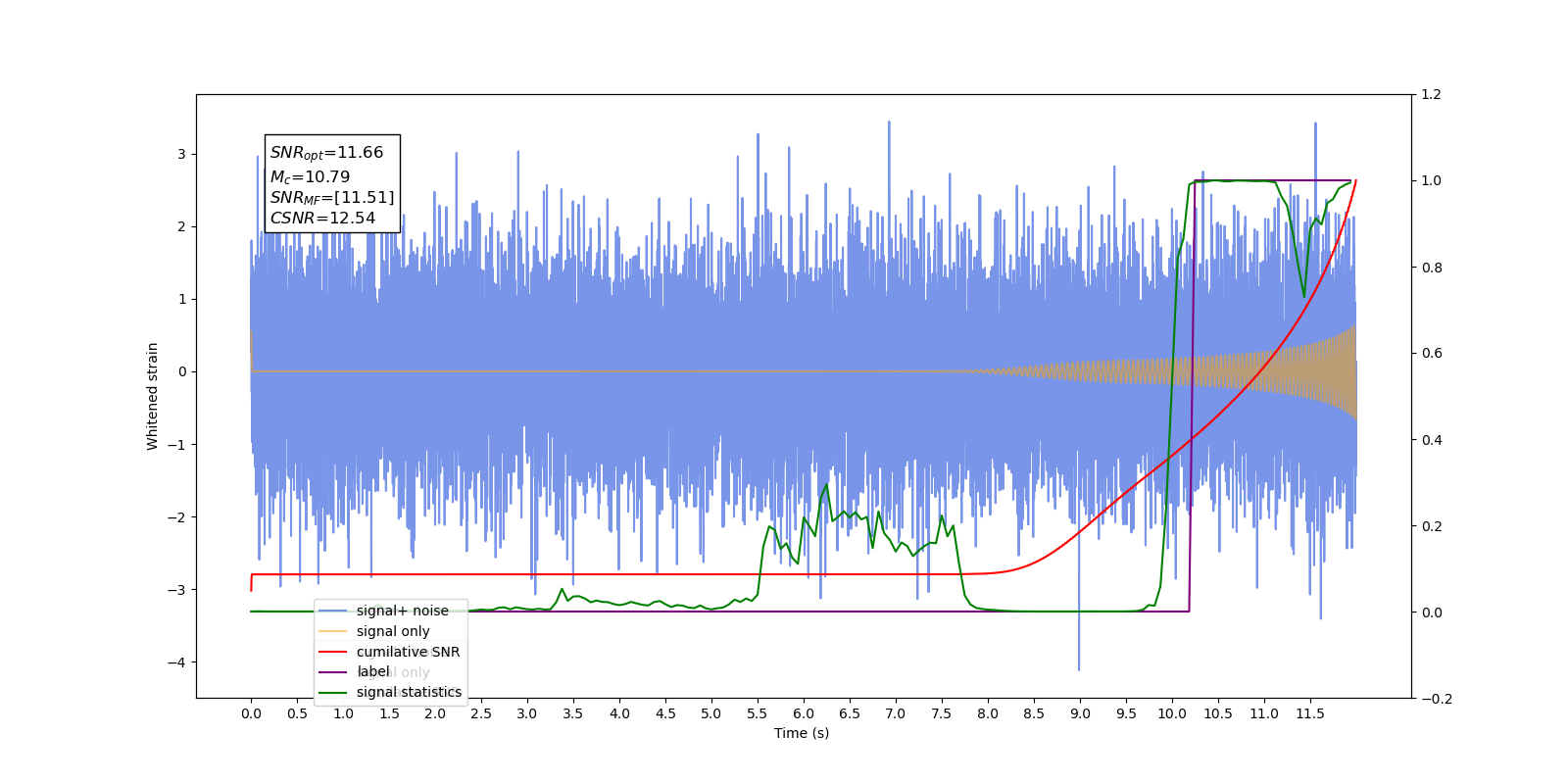Image resolution: width=1568 pixels, height=784 pixels.
Task: Click the 2.5 tick on time axis
Action: click(481, 713)
